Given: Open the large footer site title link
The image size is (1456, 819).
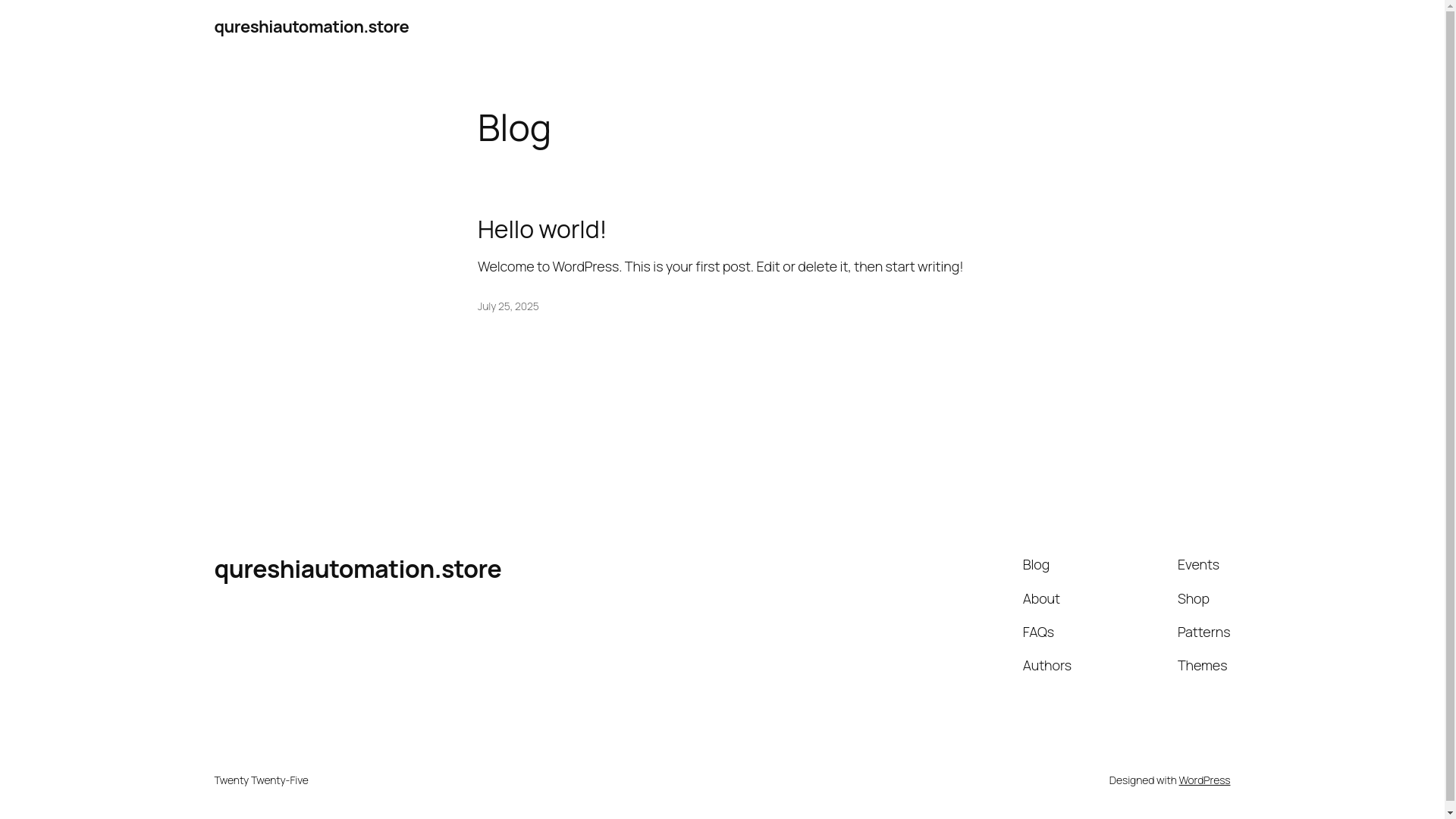Looking at the screenshot, I should 357,569.
